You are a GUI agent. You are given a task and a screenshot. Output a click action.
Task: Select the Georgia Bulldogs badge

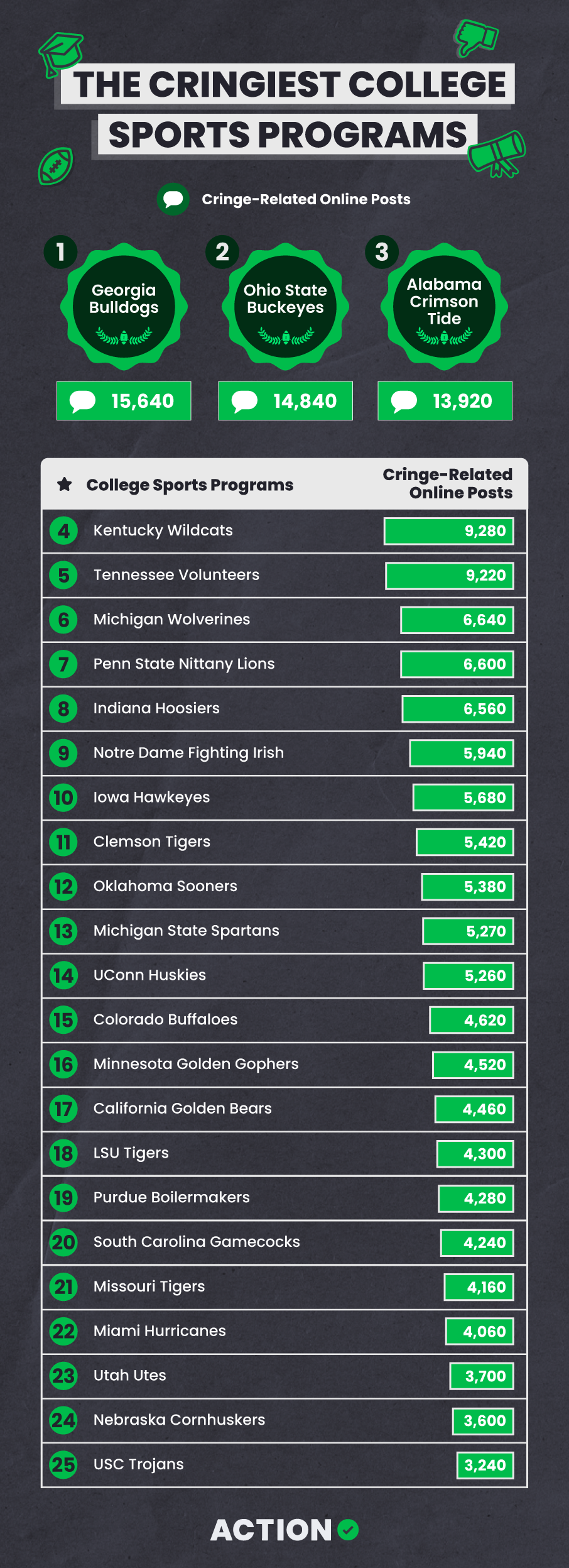pyautogui.click(x=124, y=307)
